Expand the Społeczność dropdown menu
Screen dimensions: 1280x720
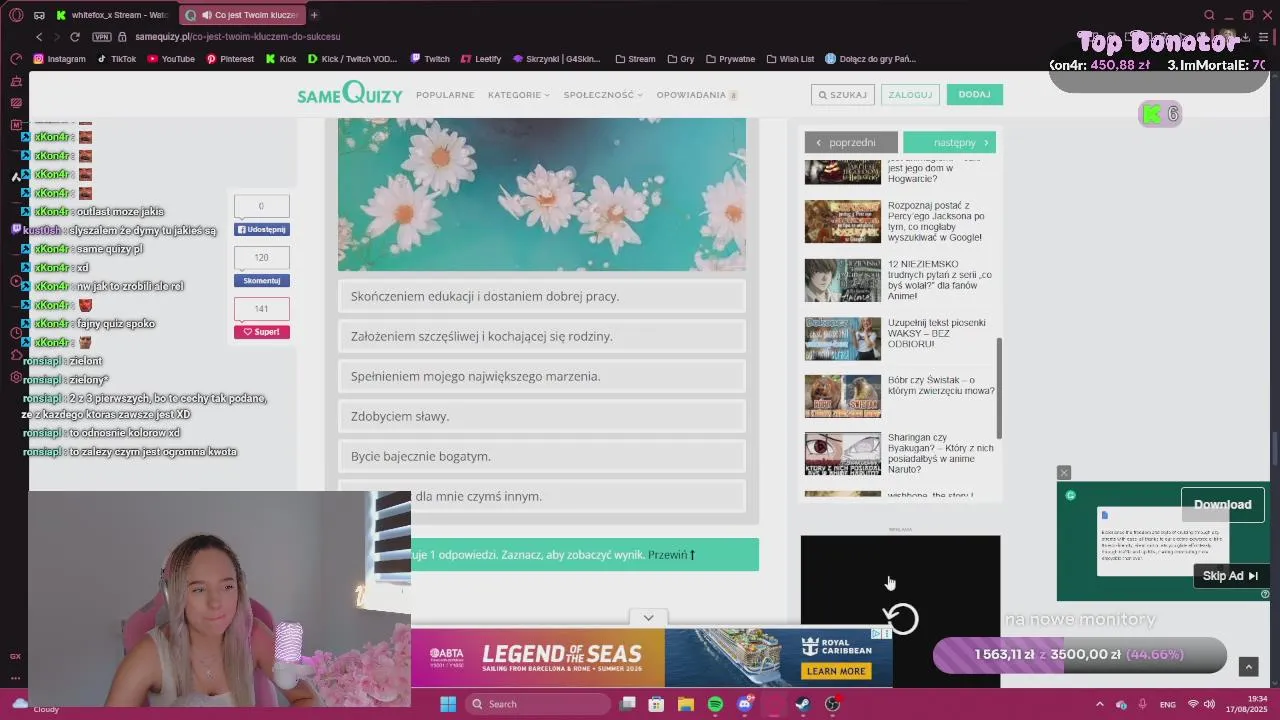603,95
